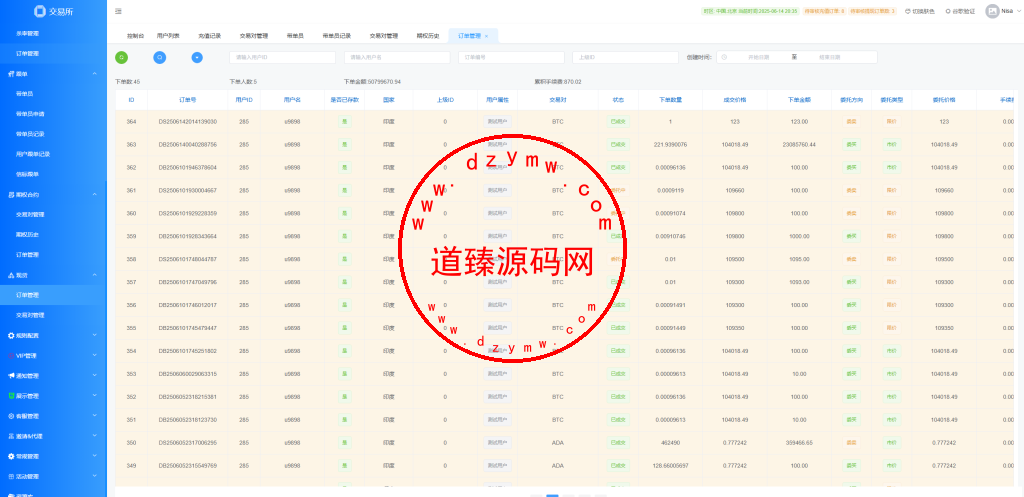Click the 活动管理 grid icon
Image resolution: width=1024 pixels, height=497 pixels.
[11, 477]
